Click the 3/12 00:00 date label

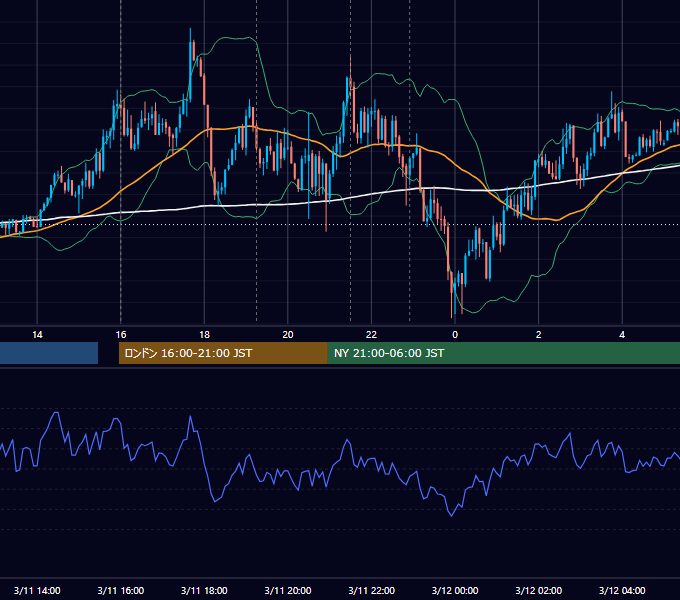455,590
